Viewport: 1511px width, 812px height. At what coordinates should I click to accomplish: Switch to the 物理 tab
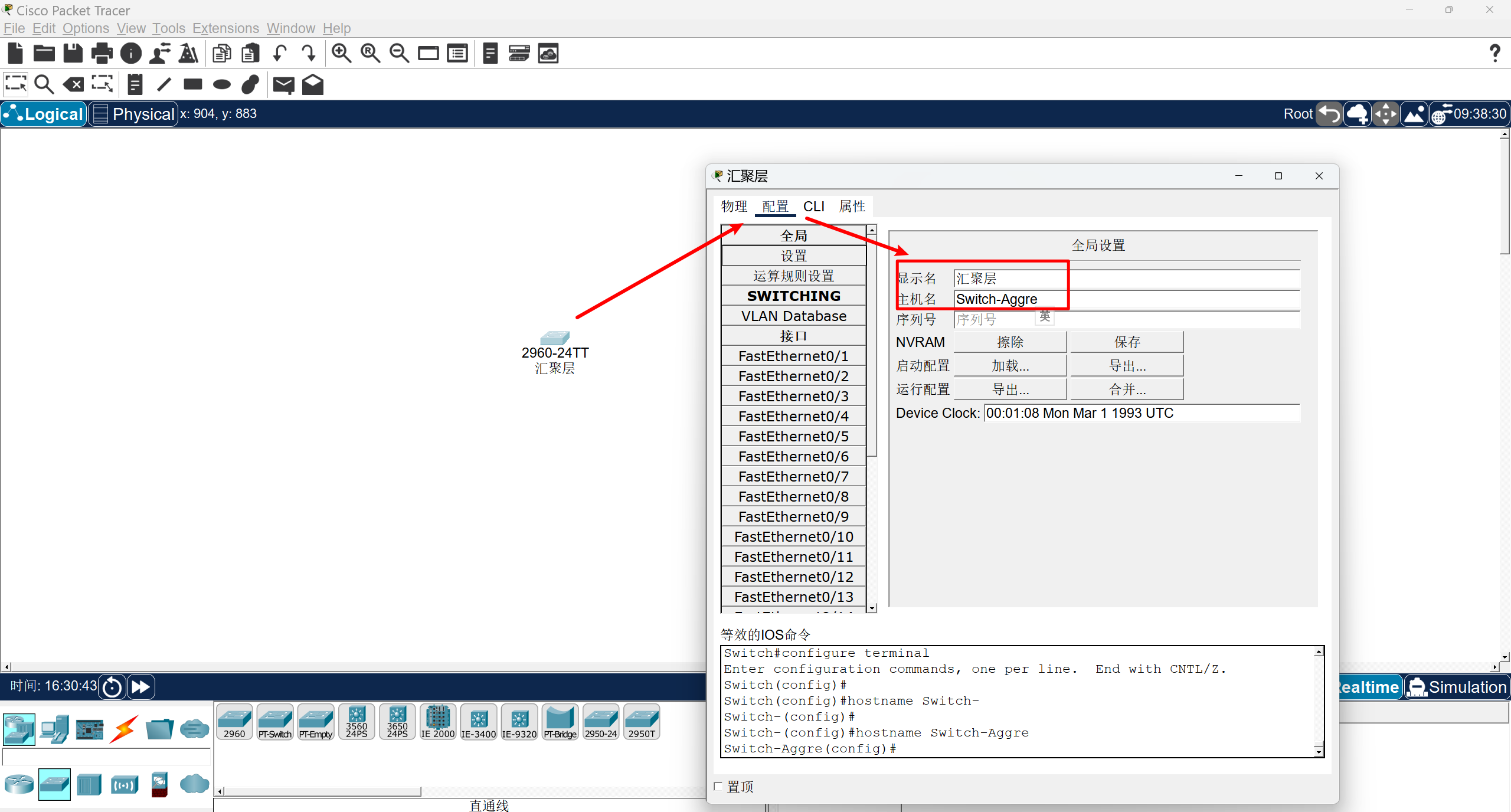tap(734, 207)
